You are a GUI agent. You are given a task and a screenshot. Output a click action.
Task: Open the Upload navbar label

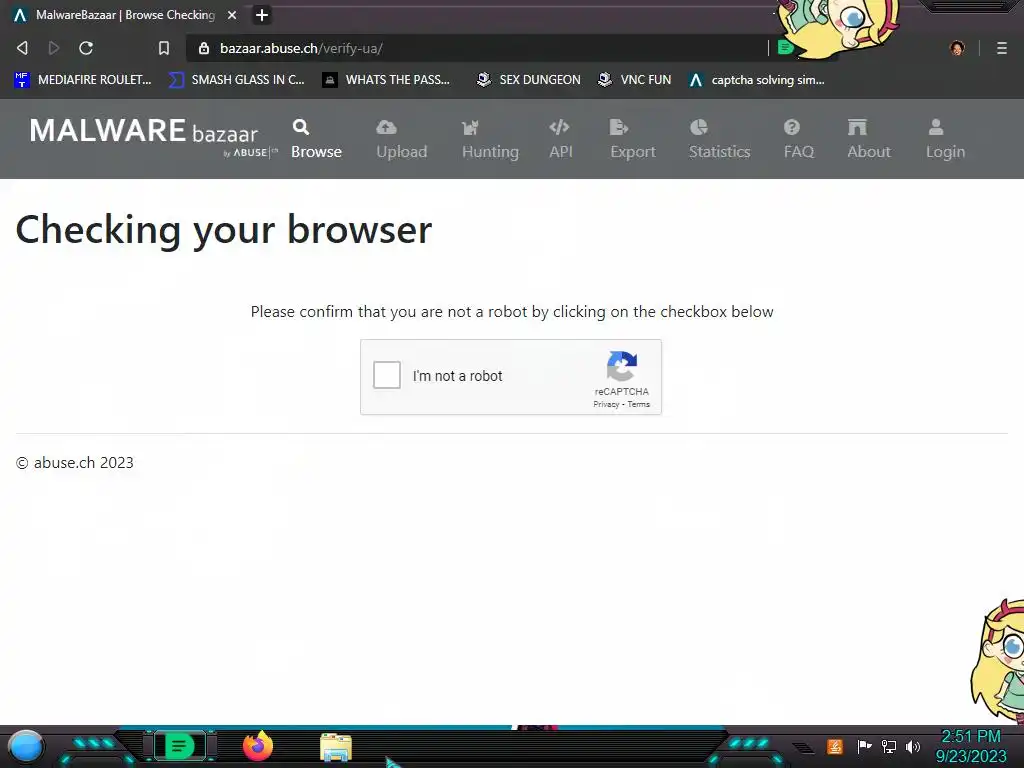[402, 152]
